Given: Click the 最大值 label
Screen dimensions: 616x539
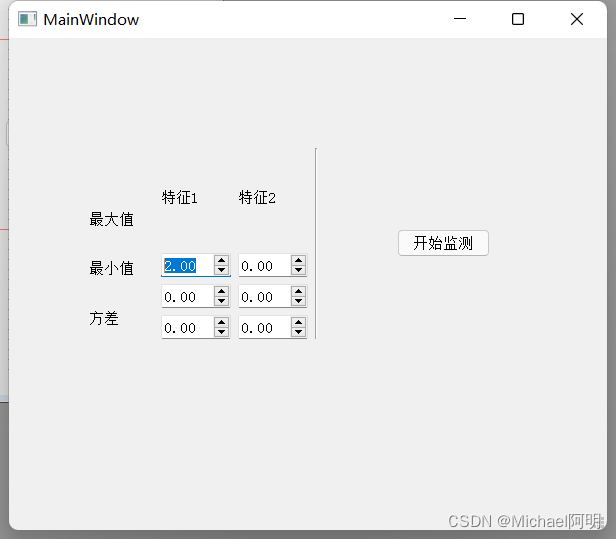Looking at the screenshot, I should click(112, 219).
